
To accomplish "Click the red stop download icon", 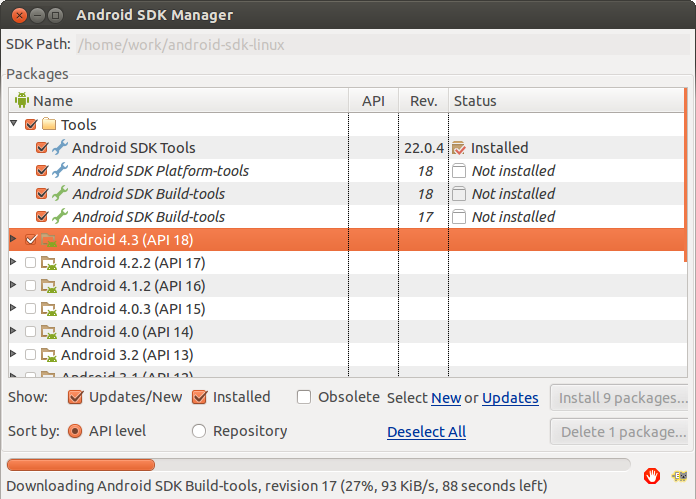I will tap(652, 474).
